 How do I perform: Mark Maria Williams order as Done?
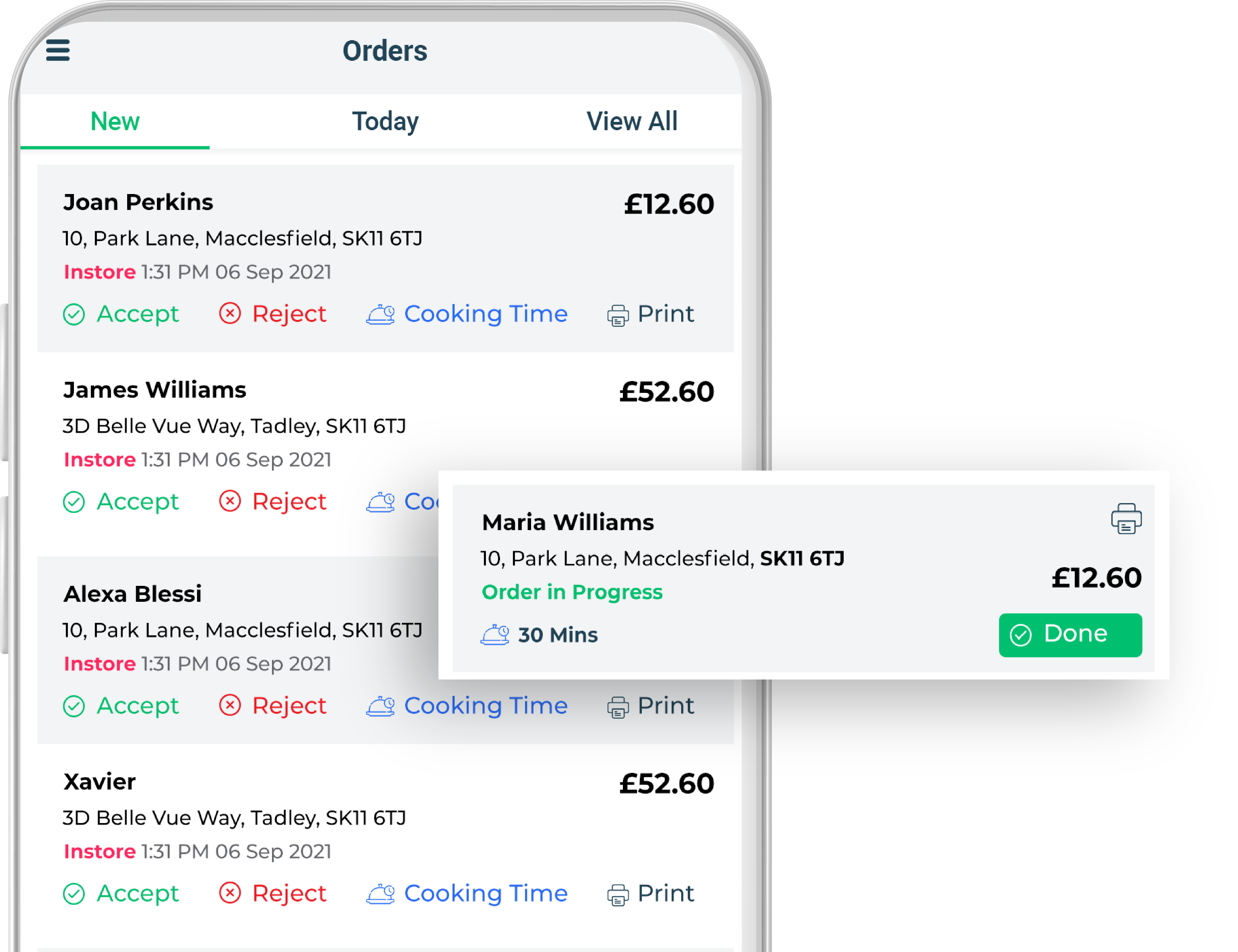click(x=1069, y=635)
